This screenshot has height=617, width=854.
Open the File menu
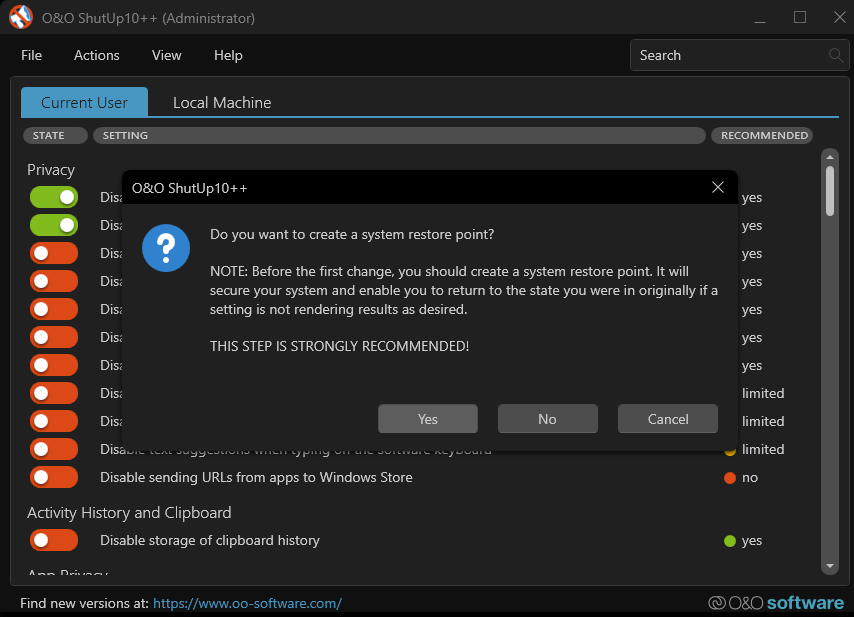pyautogui.click(x=32, y=55)
